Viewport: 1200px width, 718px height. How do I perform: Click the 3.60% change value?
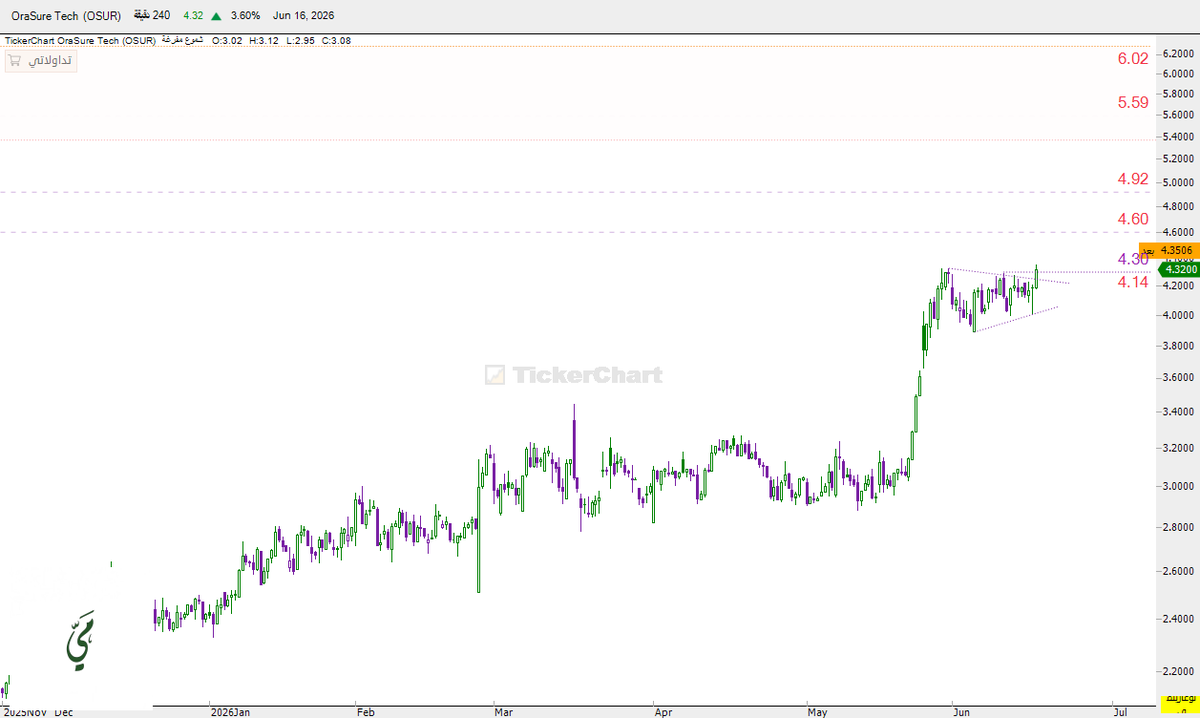(244, 16)
